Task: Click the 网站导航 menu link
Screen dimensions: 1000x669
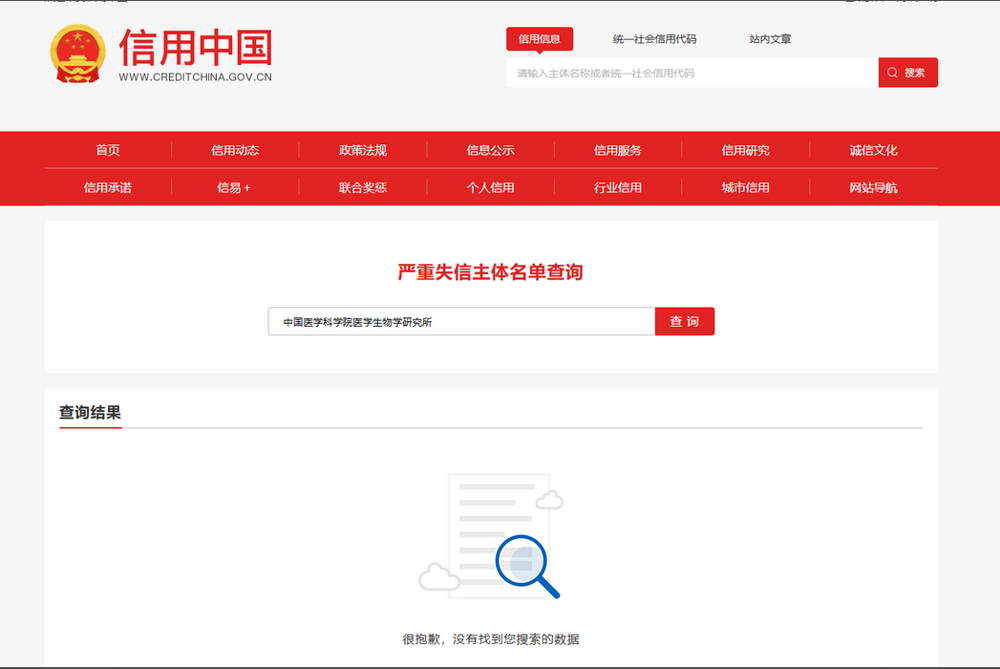Action: (x=873, y=187)
